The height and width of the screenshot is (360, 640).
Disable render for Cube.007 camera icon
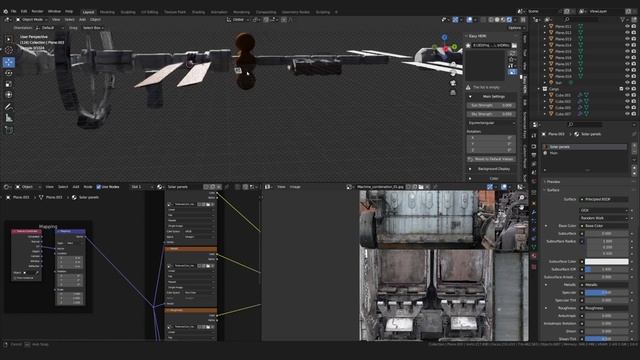coord(634,114)
